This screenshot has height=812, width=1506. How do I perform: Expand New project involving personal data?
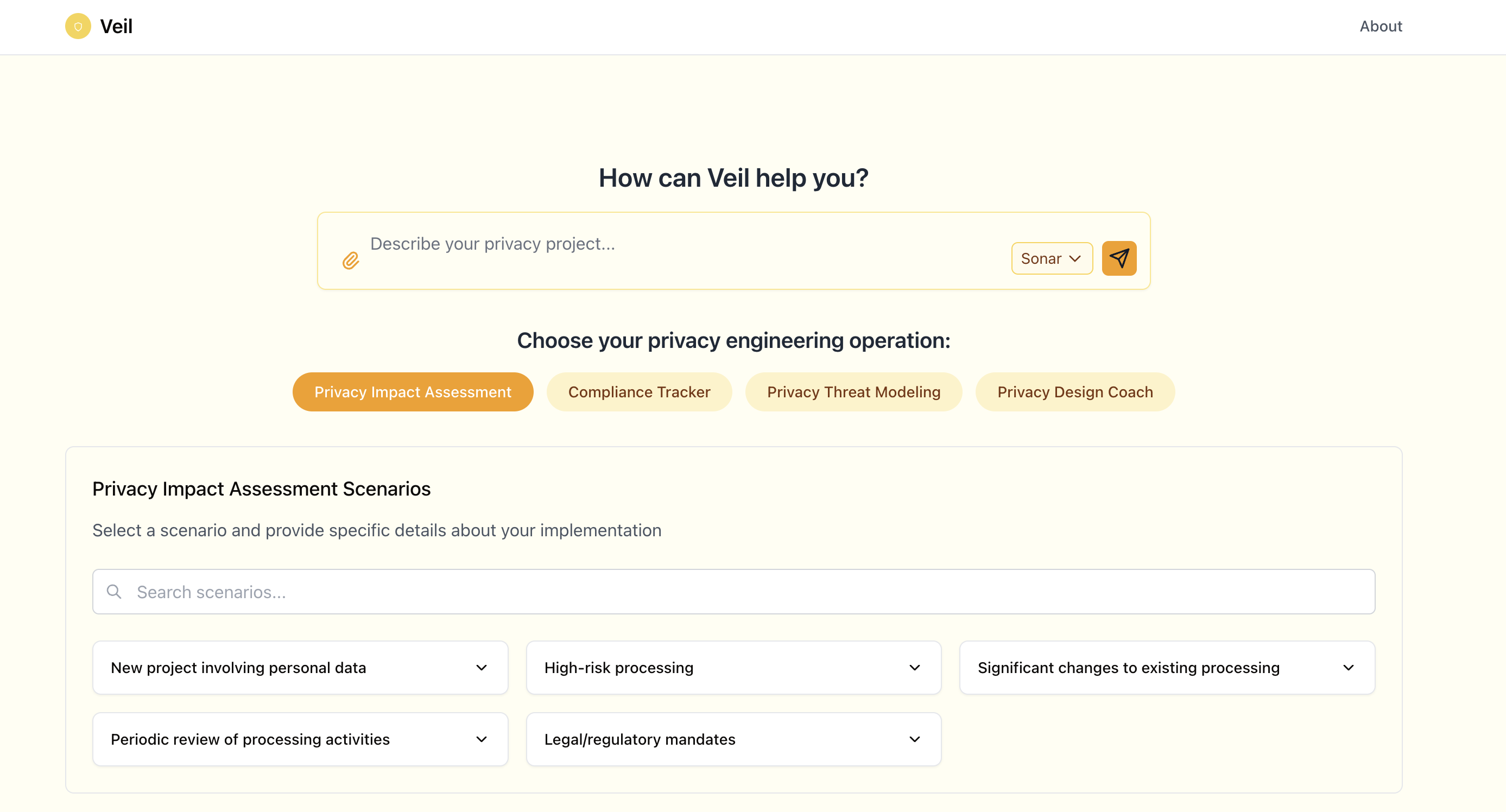point(300,668)
